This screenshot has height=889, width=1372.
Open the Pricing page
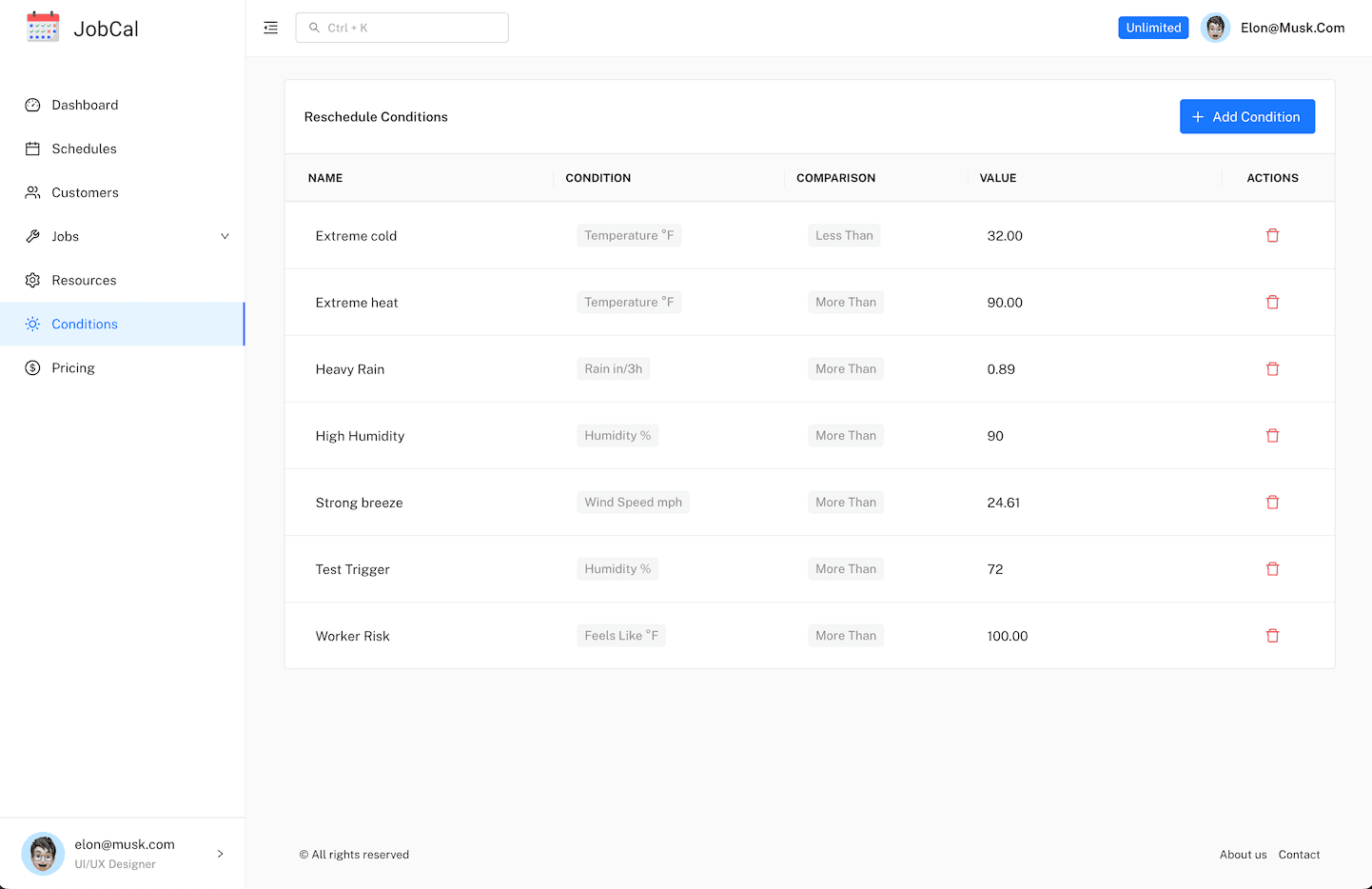click(x=73, y=367)
